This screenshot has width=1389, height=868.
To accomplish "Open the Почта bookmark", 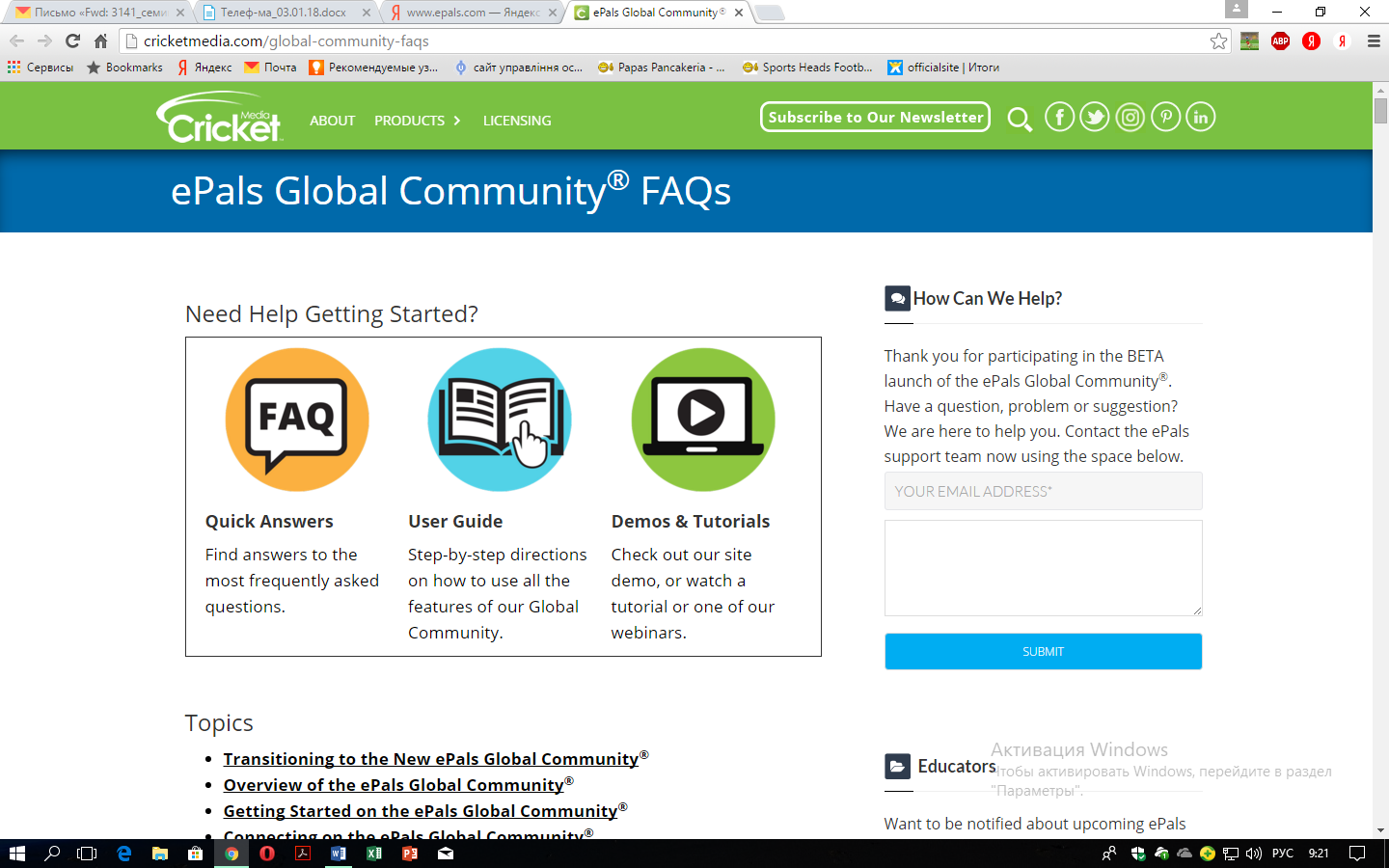I will 270,68.
